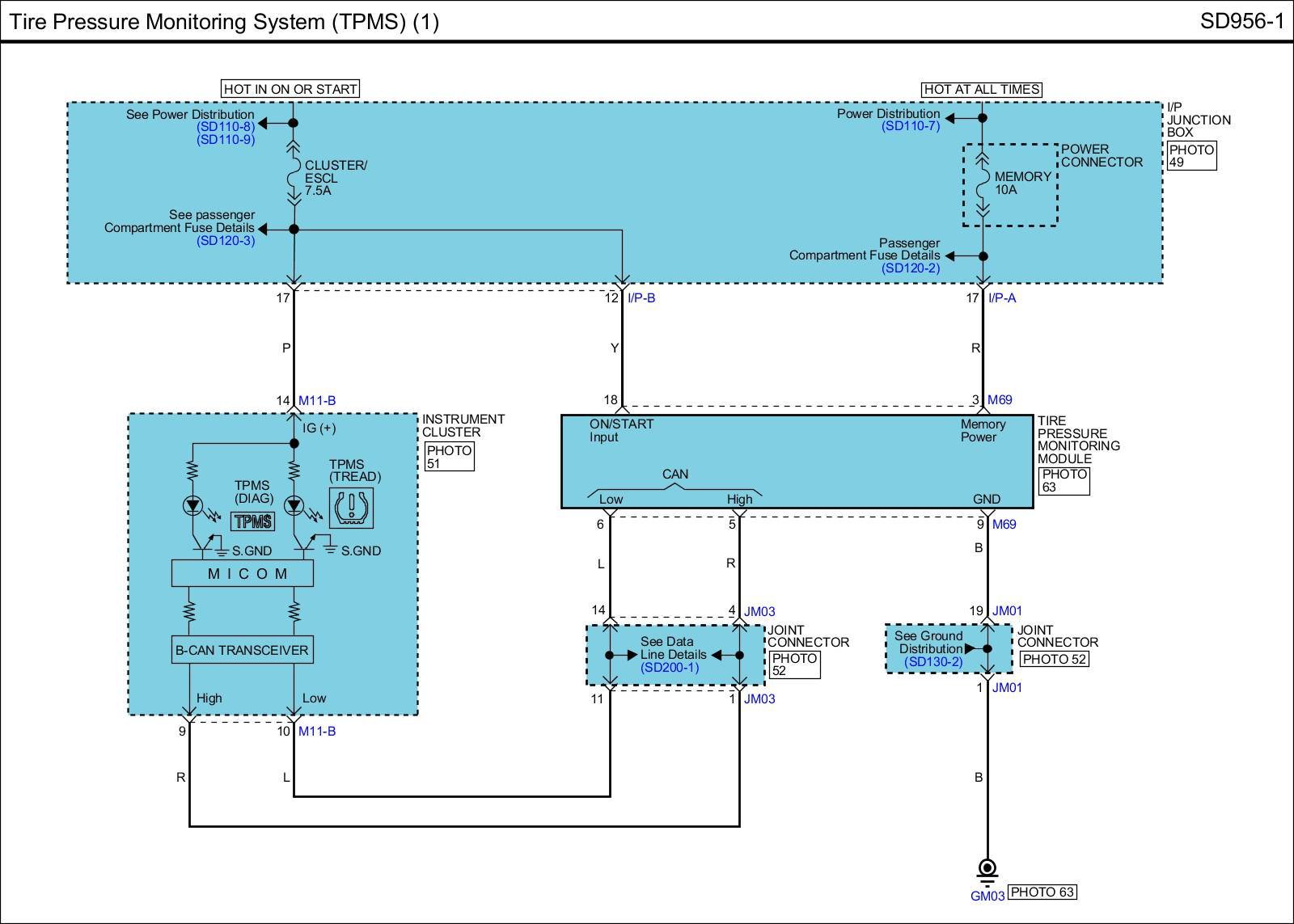Click the I/P-B connector label
Screen dimensions: 1294x924
(x=641, y=298)
